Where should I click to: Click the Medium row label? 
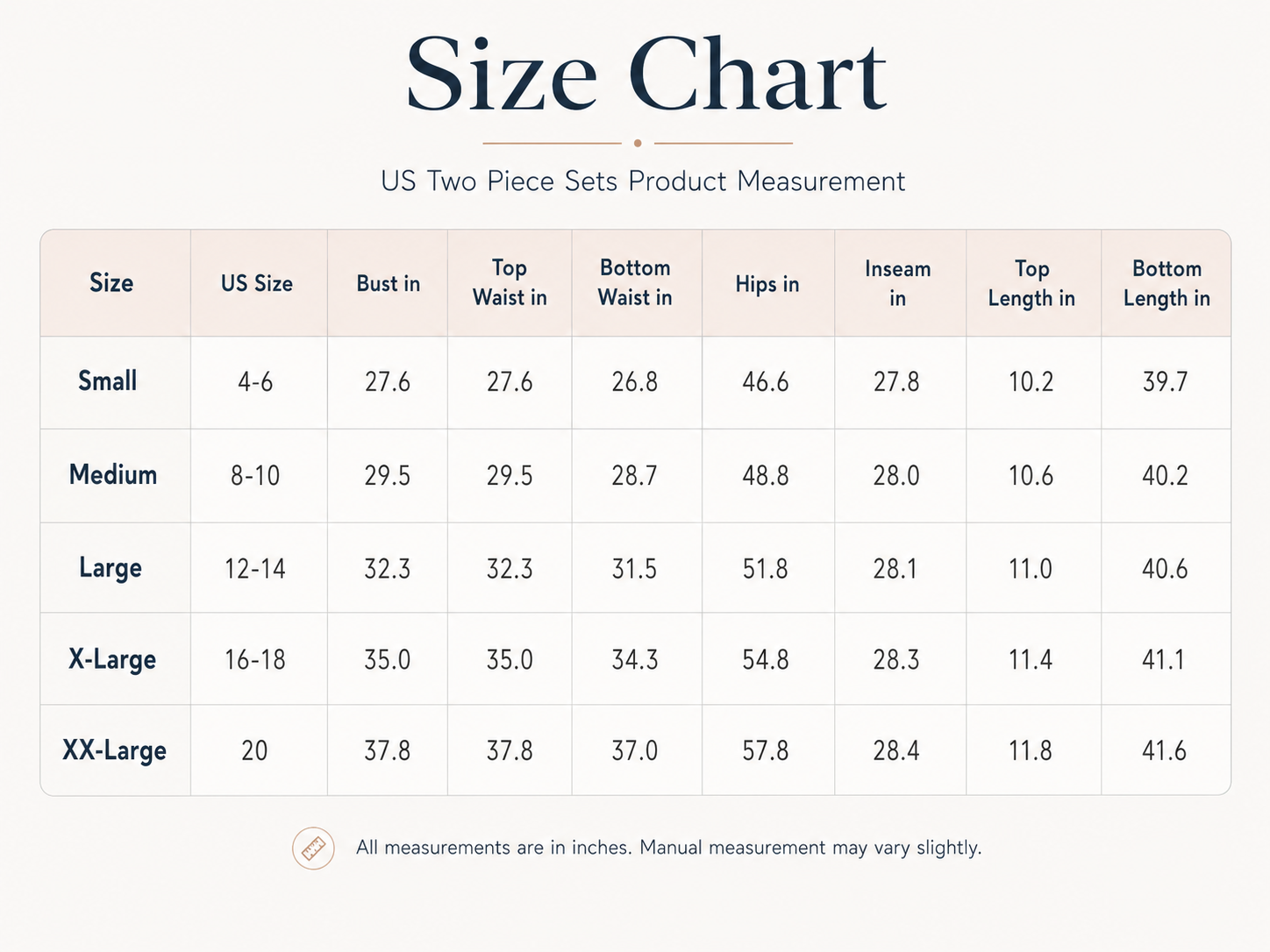tap(113, 475)
